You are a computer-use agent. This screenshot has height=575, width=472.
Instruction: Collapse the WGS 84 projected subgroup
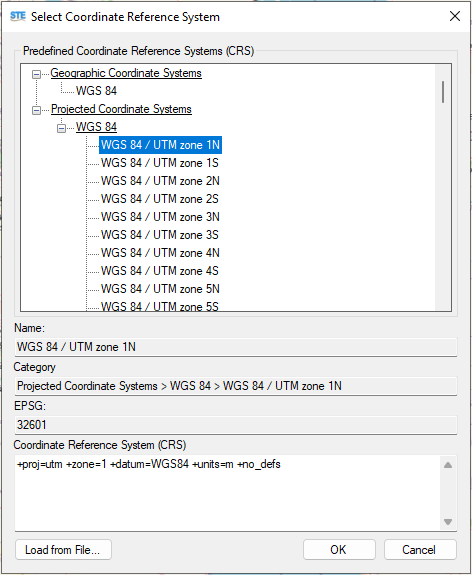61,128
